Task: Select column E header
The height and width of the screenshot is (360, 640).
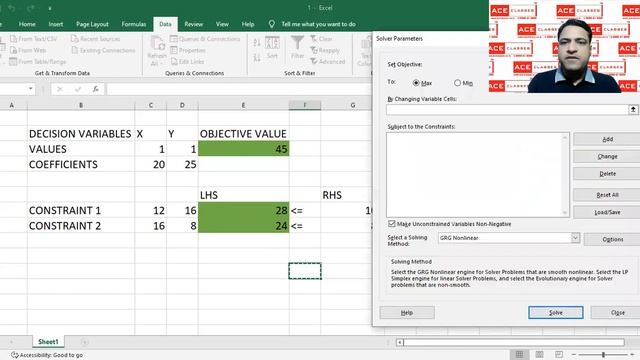Action: (x=244, y=105)
